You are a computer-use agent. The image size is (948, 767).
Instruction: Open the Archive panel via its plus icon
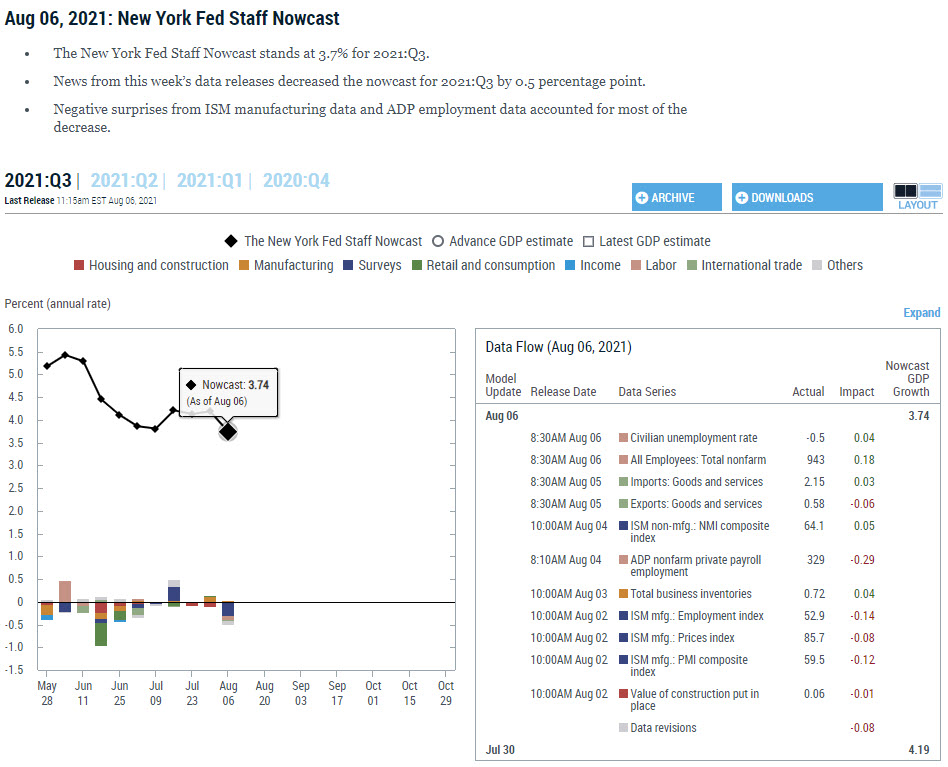point(642,197)
